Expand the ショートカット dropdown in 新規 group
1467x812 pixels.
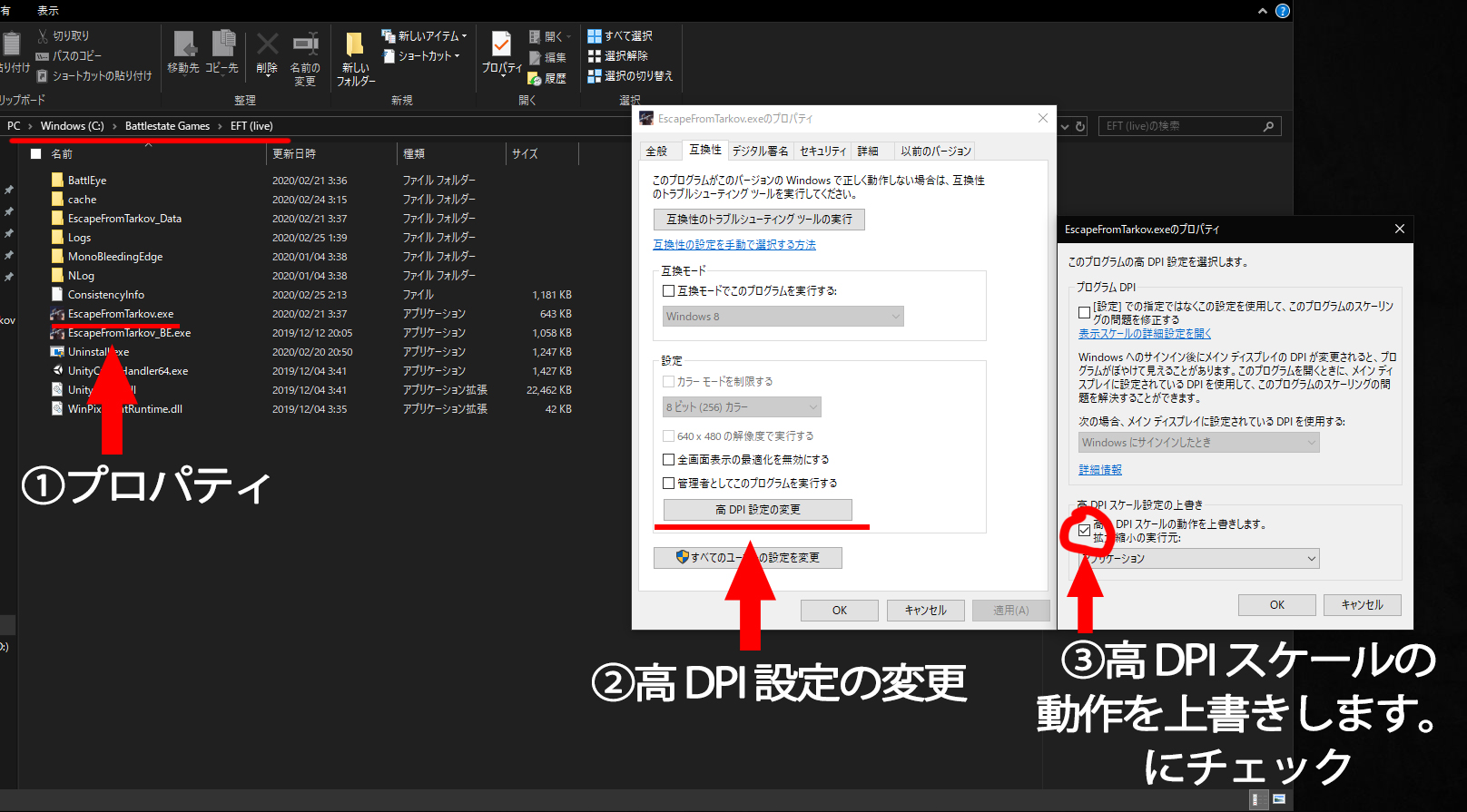457,56
